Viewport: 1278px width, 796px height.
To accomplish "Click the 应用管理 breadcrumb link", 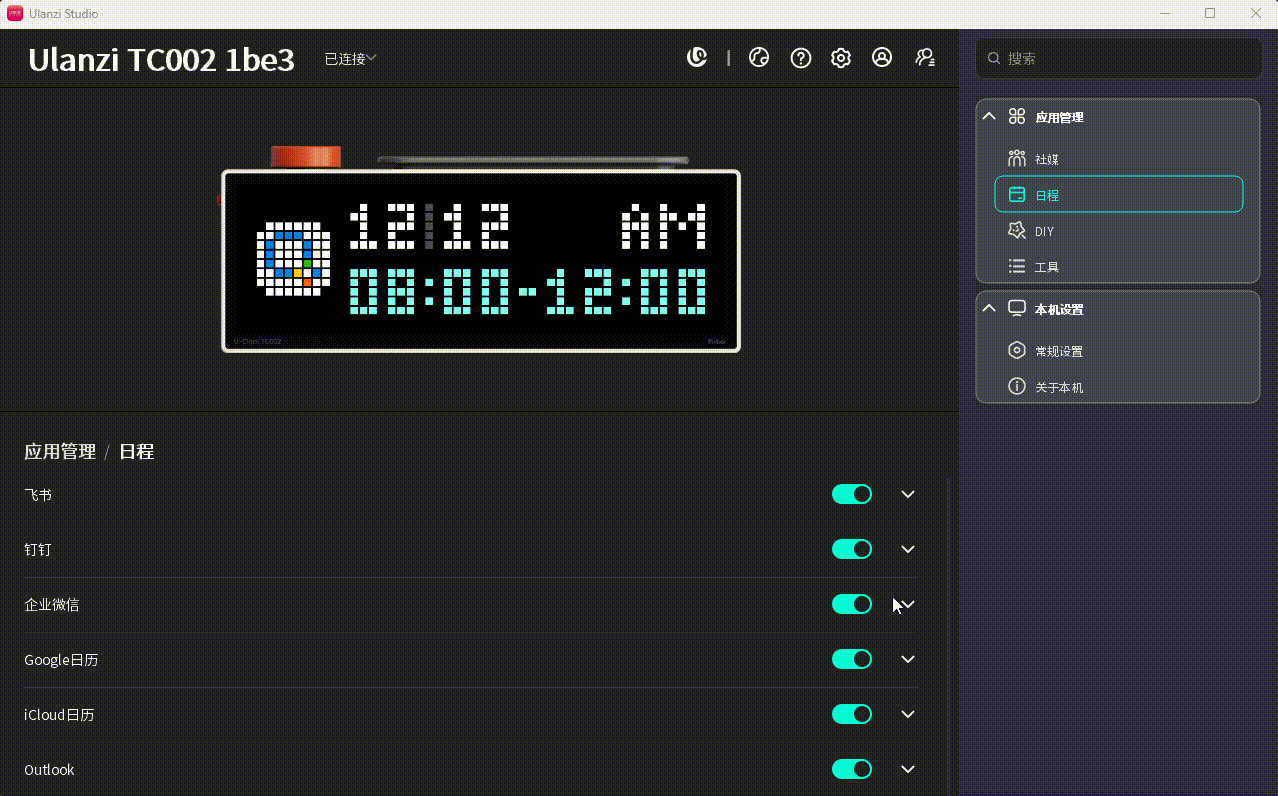I will 60,452.
